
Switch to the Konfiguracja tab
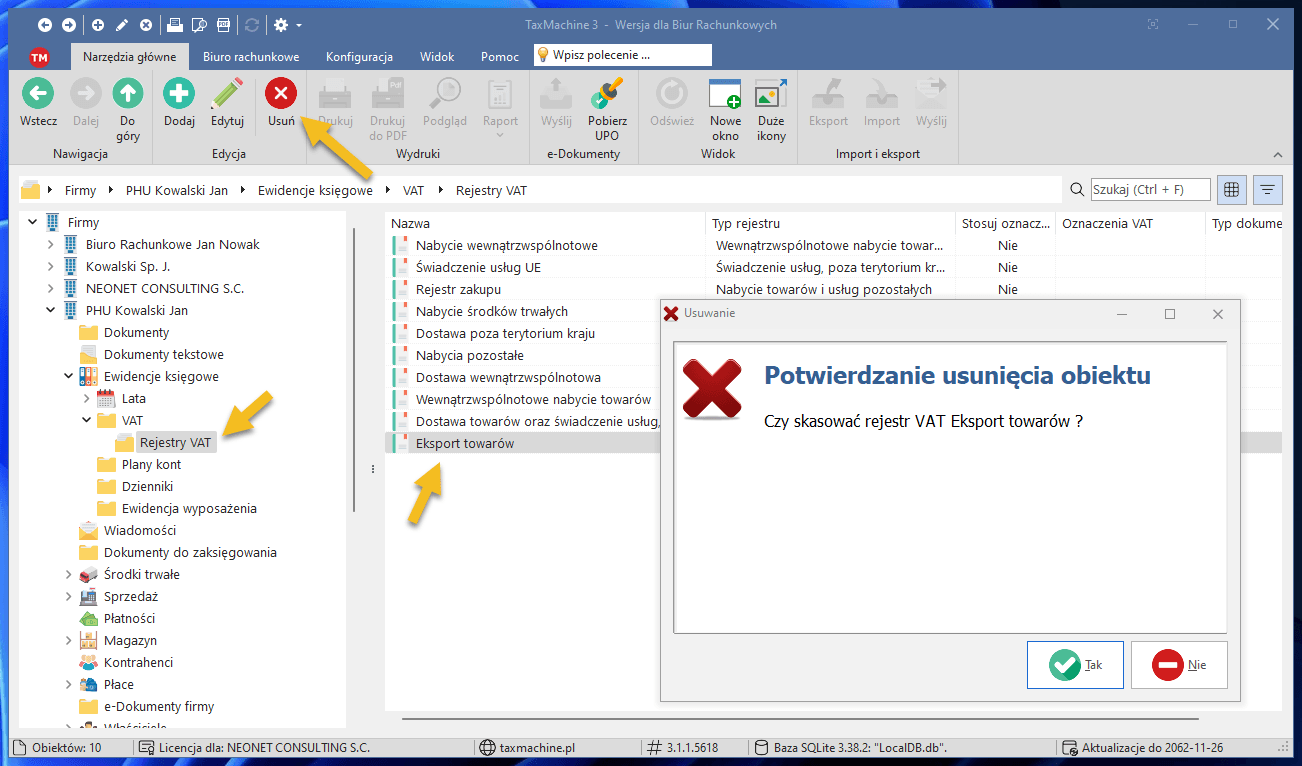tap(359, 57)
